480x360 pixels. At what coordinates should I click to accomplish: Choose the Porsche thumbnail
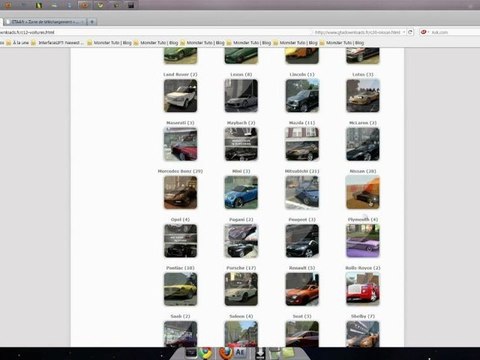(x=241, y=289)
